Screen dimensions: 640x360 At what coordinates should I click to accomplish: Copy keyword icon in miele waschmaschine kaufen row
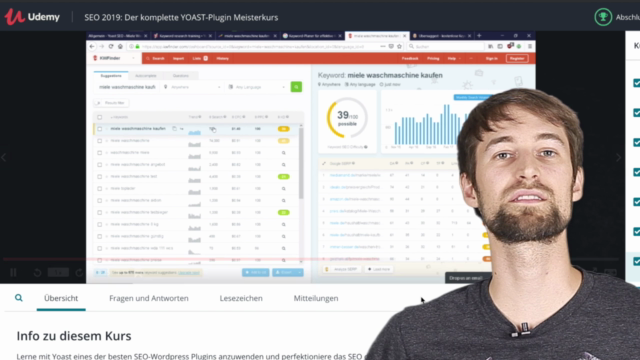tap(174, 129)
